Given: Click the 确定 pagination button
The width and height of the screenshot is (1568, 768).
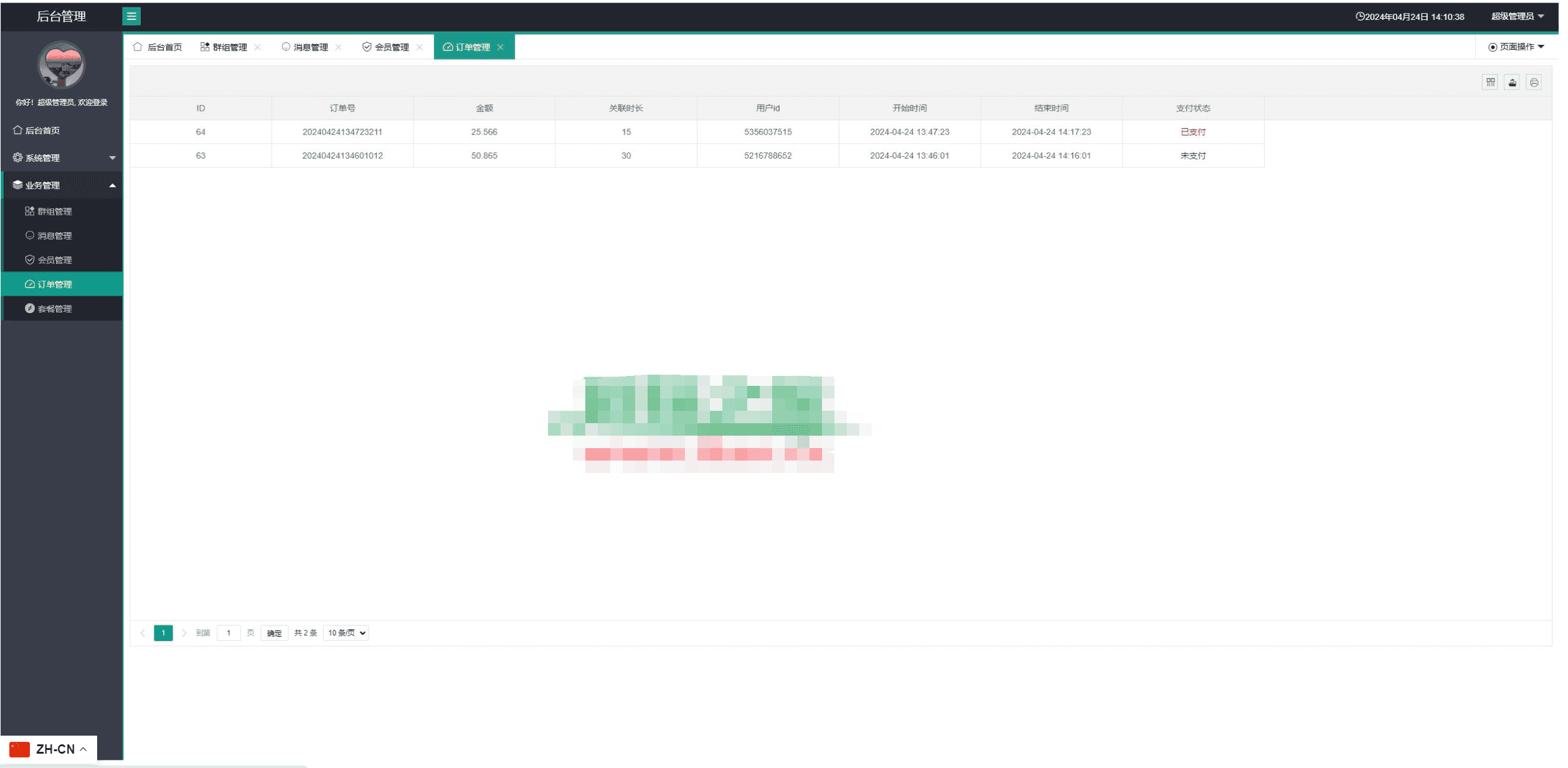Looking at the screenshot, I should 275,633.
